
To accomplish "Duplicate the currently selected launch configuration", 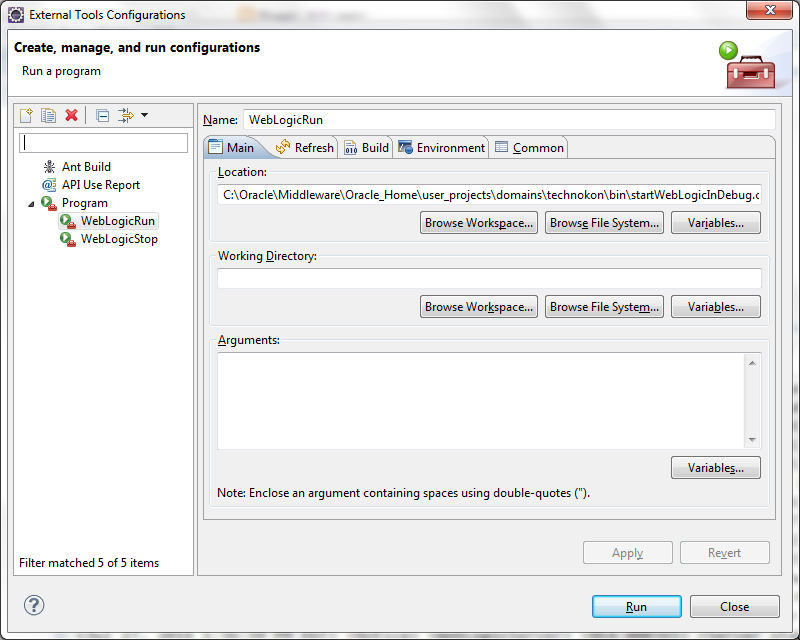I will click(48, 115).
